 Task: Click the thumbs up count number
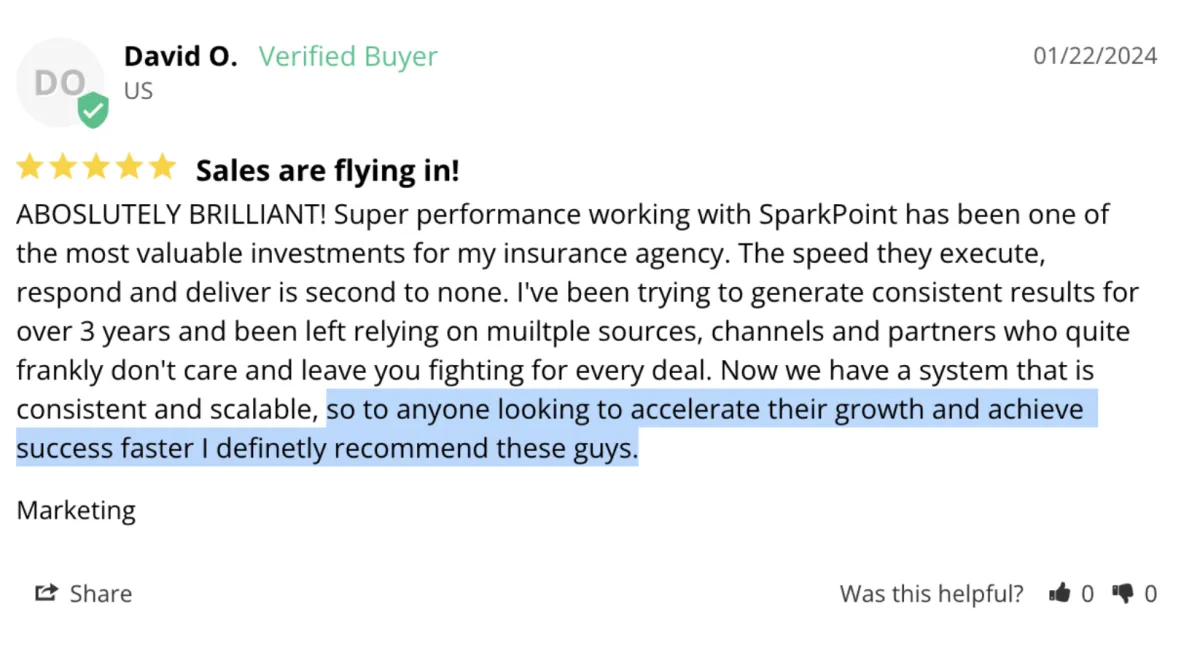(x=1088, y=594)
